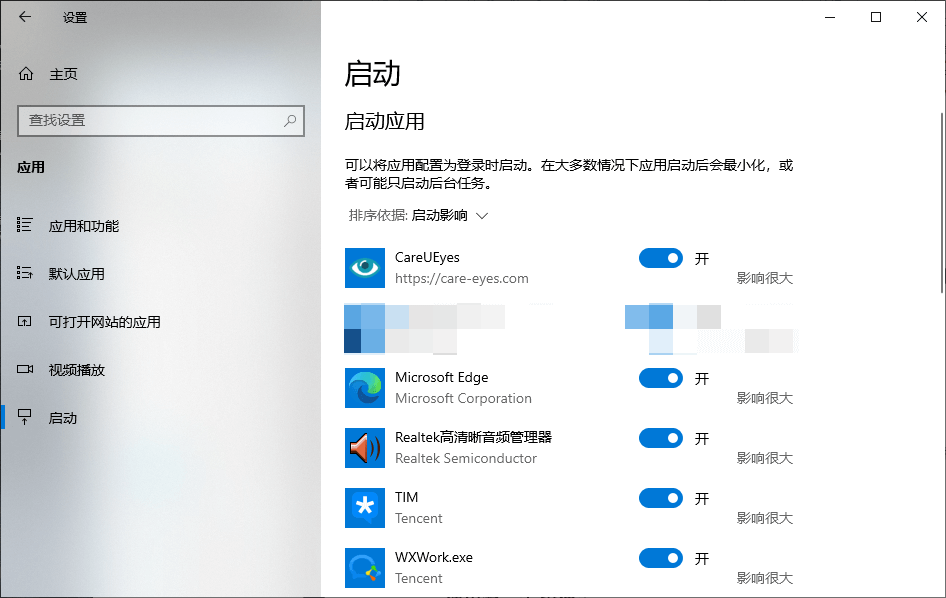Turn off Microsoft Edge startup
The height and width of the screenshot is (598, 946).
[660, 378]
